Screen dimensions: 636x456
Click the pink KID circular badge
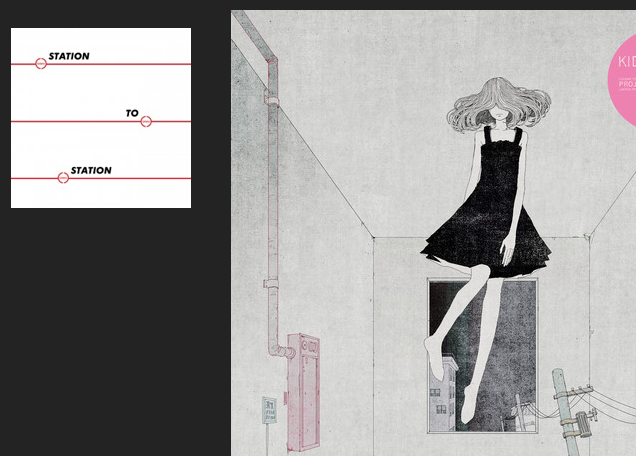pyautogui.click(x=622, y=75)
